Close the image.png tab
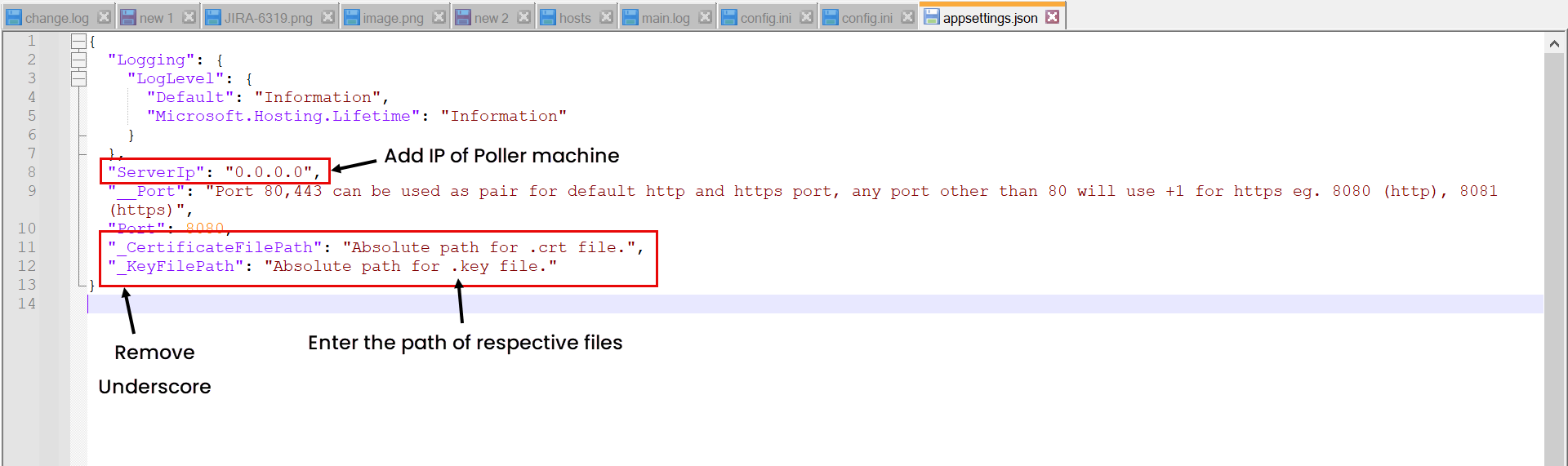The width and height of the screenshot is (1568, 466). (x=439, y=17)
